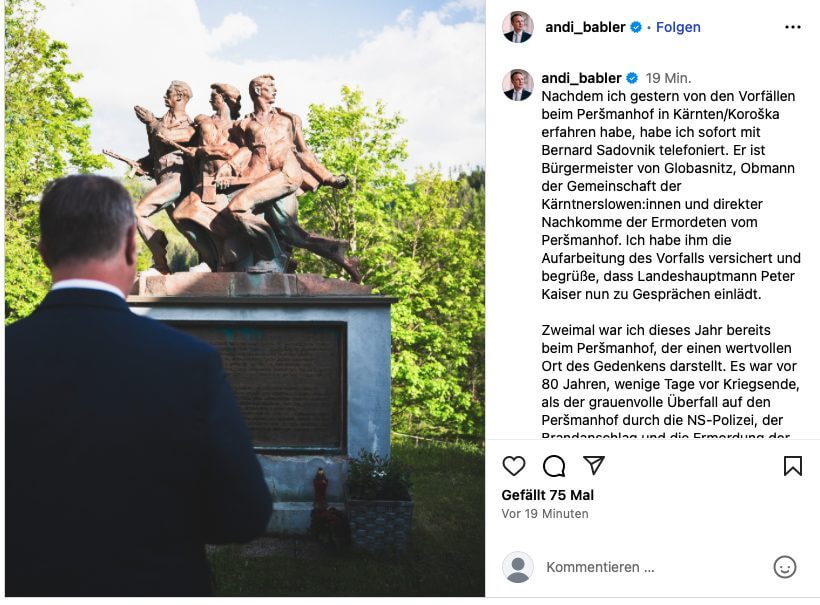The width and height of the screenshot is (820, 605).
Task: Click the monument photo of the post
Action: click(x=245, y=299)
